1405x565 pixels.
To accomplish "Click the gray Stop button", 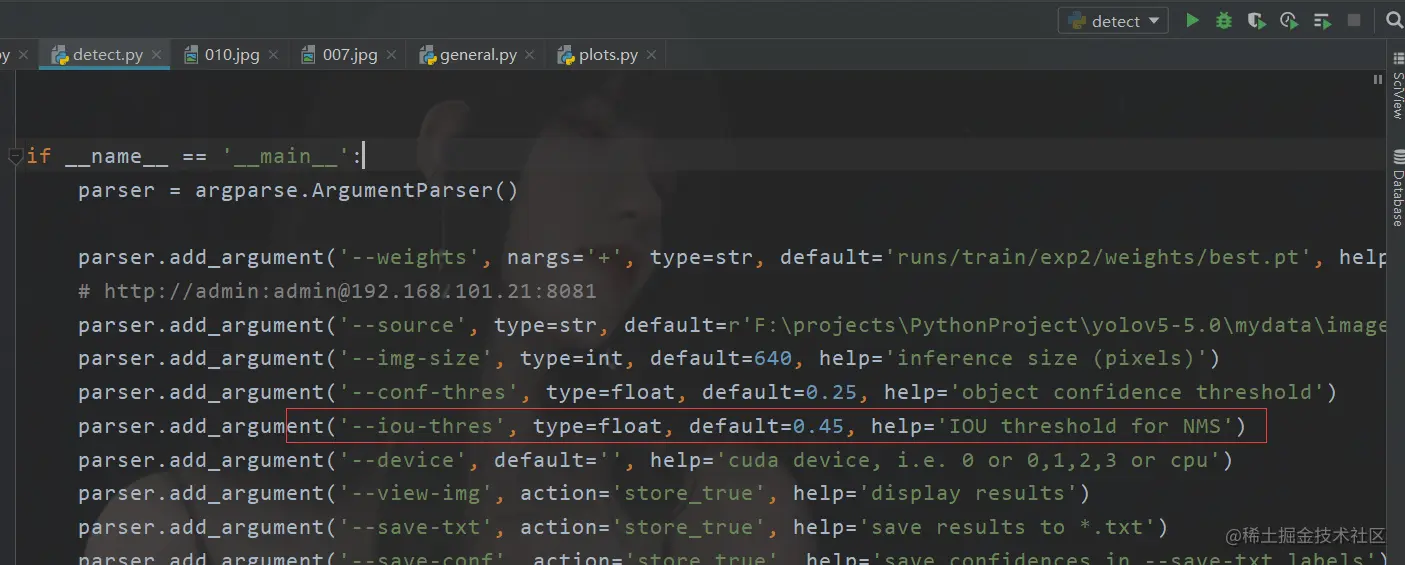I will click(x=1354, y=20).
